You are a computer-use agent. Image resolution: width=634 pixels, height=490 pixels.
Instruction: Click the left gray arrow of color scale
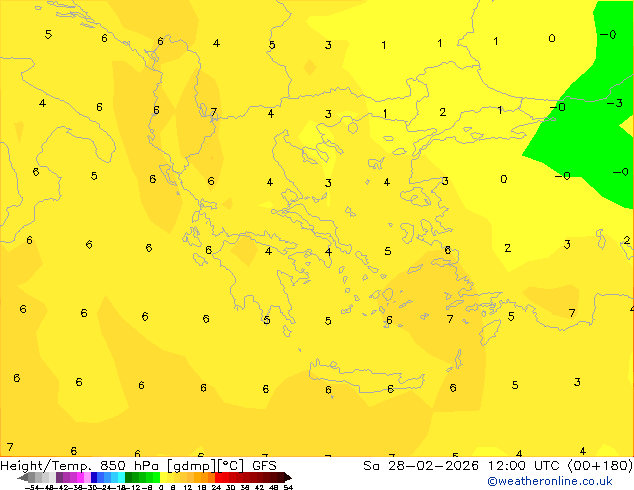pos(23,477)
